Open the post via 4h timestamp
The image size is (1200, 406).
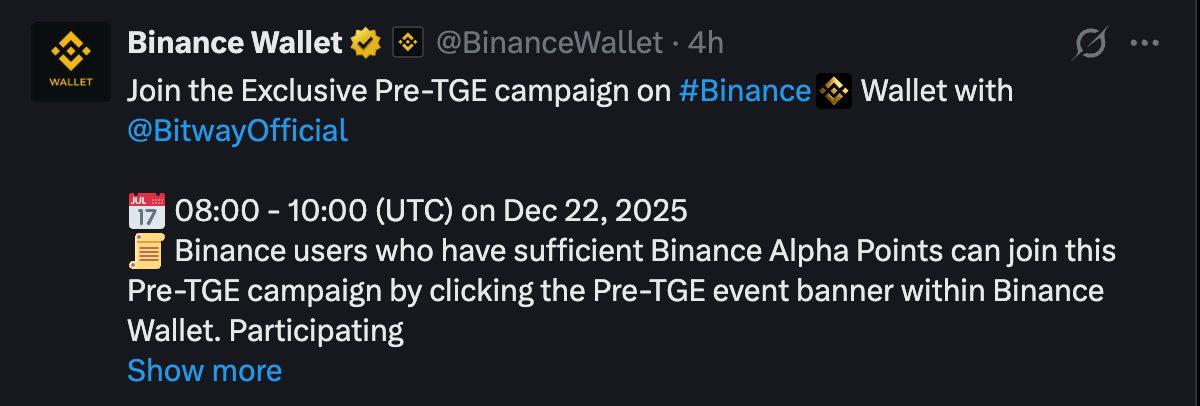pos(706,43)
